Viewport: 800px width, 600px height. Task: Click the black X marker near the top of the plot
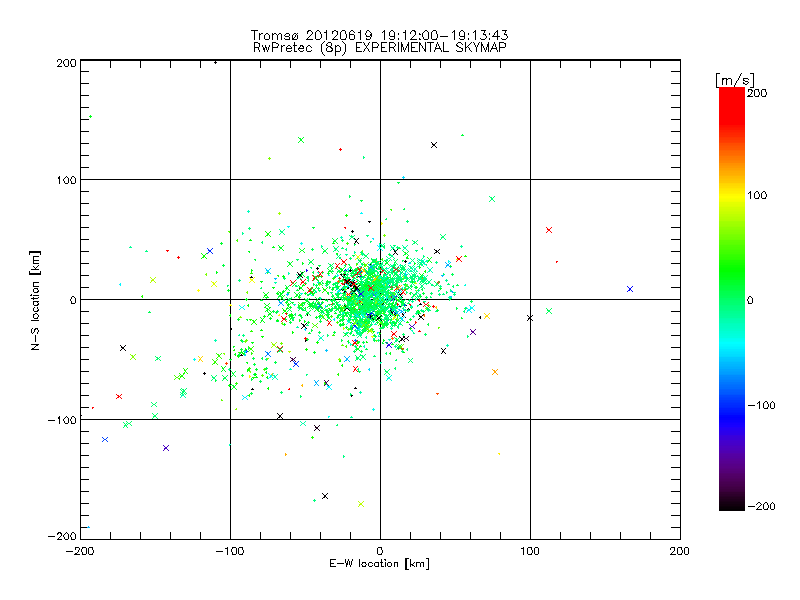(434, 145)
